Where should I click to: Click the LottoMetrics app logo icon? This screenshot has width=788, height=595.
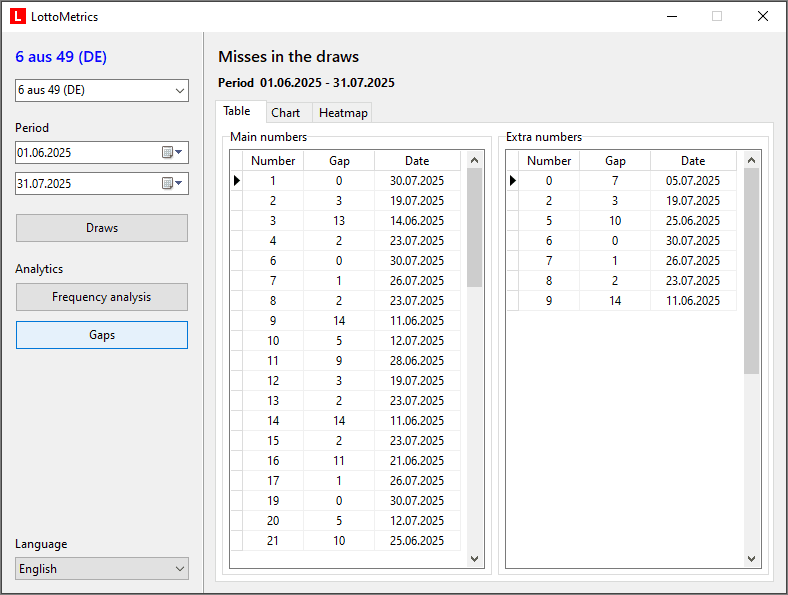pyautogui.click(x=18, y=16)
